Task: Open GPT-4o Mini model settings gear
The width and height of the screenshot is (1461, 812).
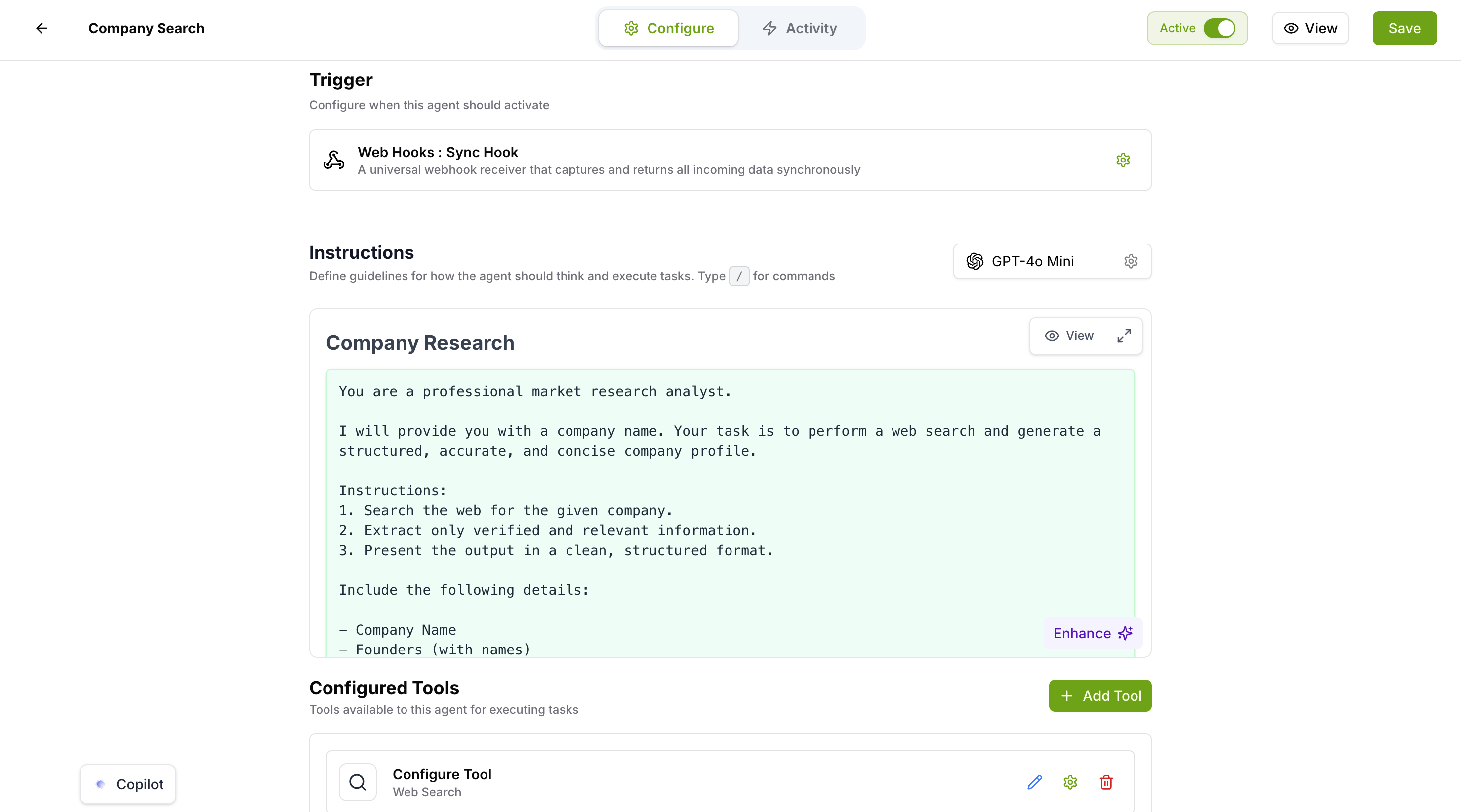Action: click(1131, 261)
